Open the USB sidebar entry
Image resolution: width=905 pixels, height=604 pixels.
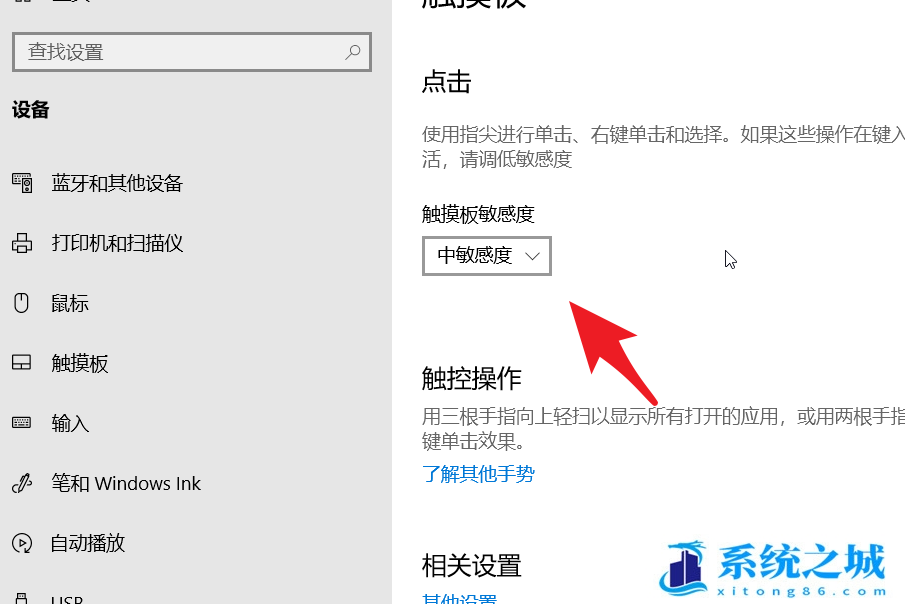point(67,599)
